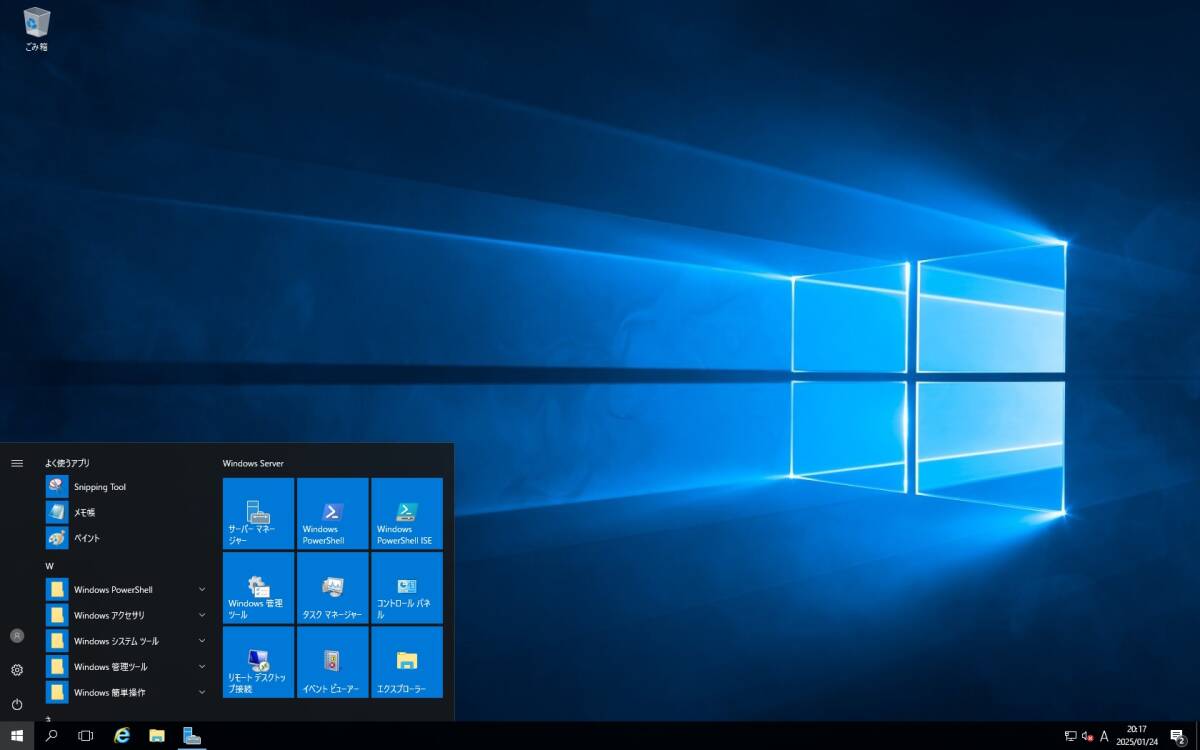The width and height of the screenshot is (1200, 750).
Task: Open the コントロール パネル tile
Action: pyautogui.click(x=407, y=588)
